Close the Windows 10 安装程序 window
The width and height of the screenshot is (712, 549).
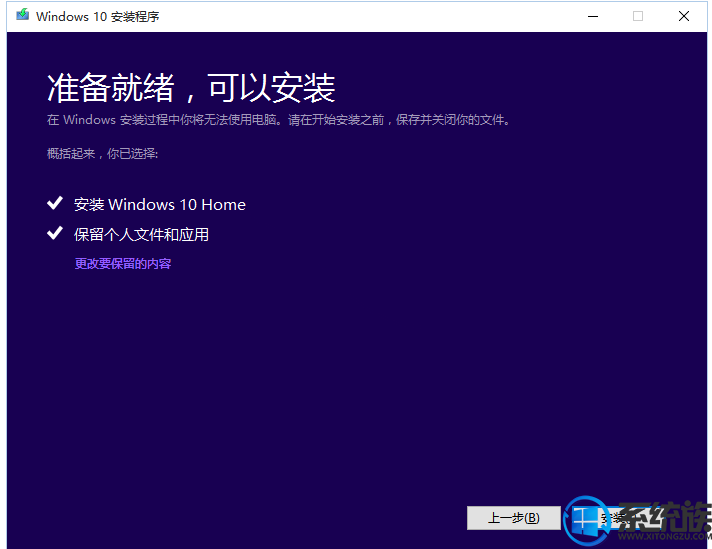point(684,16)
